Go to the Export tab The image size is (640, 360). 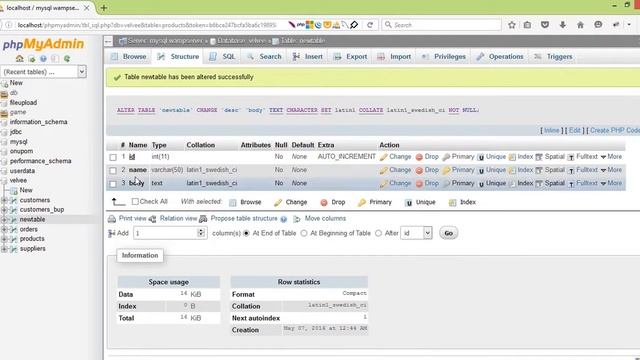click(350, 57)
